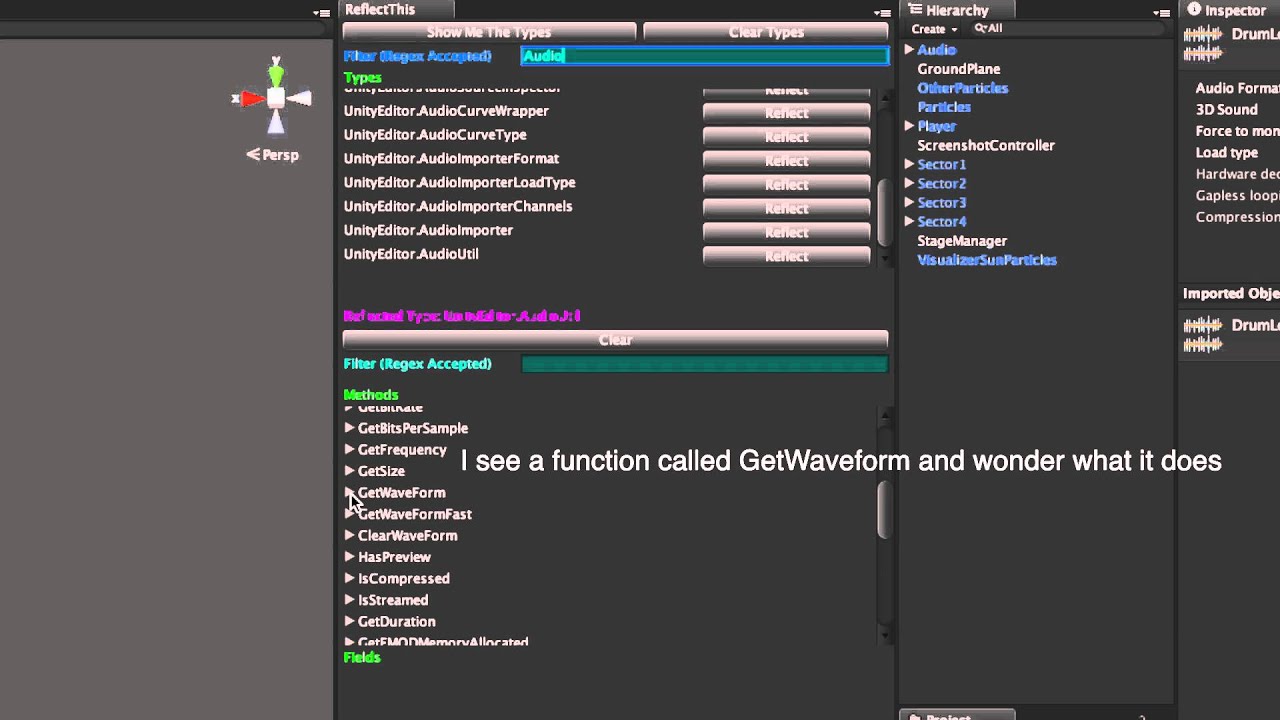Click the Imported Object waveform preview icon

click(x=1202, y=335)
